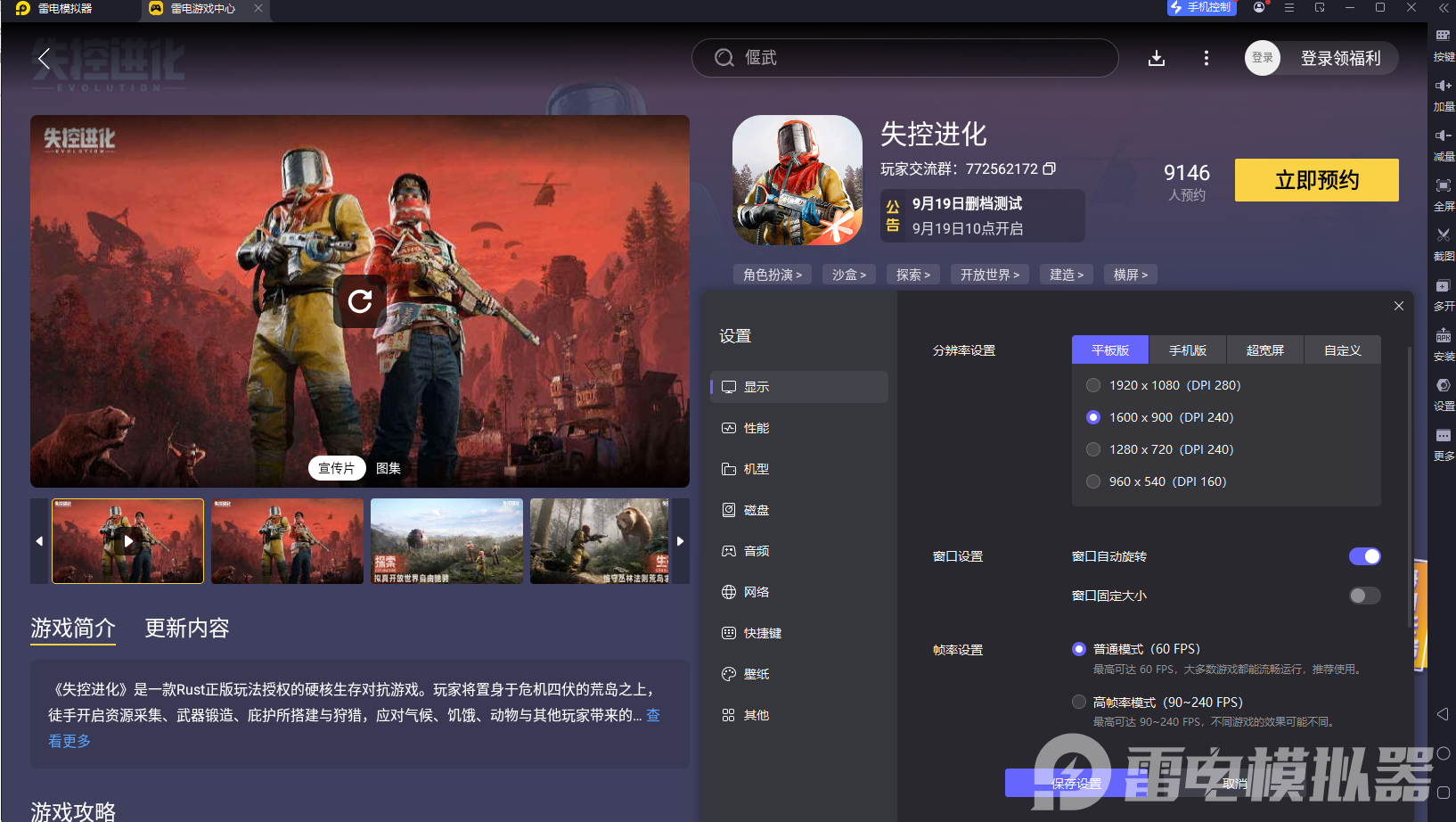Open the title bar hamburger menu
The width and height of the screenshot is (1456, 822).
pyautogui.click(x=1289, y=7)
